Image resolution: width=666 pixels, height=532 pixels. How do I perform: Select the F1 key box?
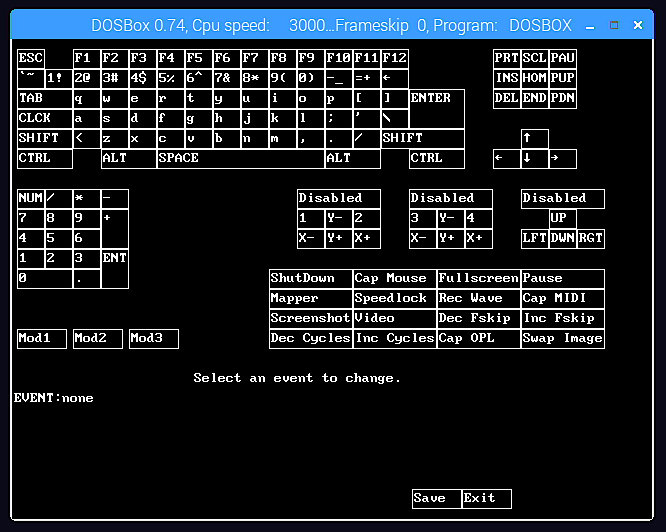[87, 59]
